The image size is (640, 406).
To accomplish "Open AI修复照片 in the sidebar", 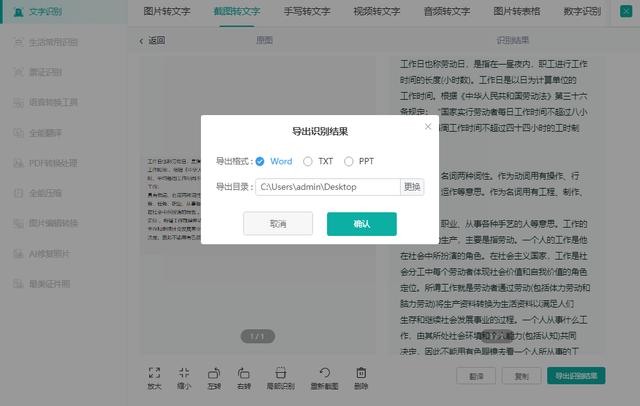I will (x=42, y=253).
